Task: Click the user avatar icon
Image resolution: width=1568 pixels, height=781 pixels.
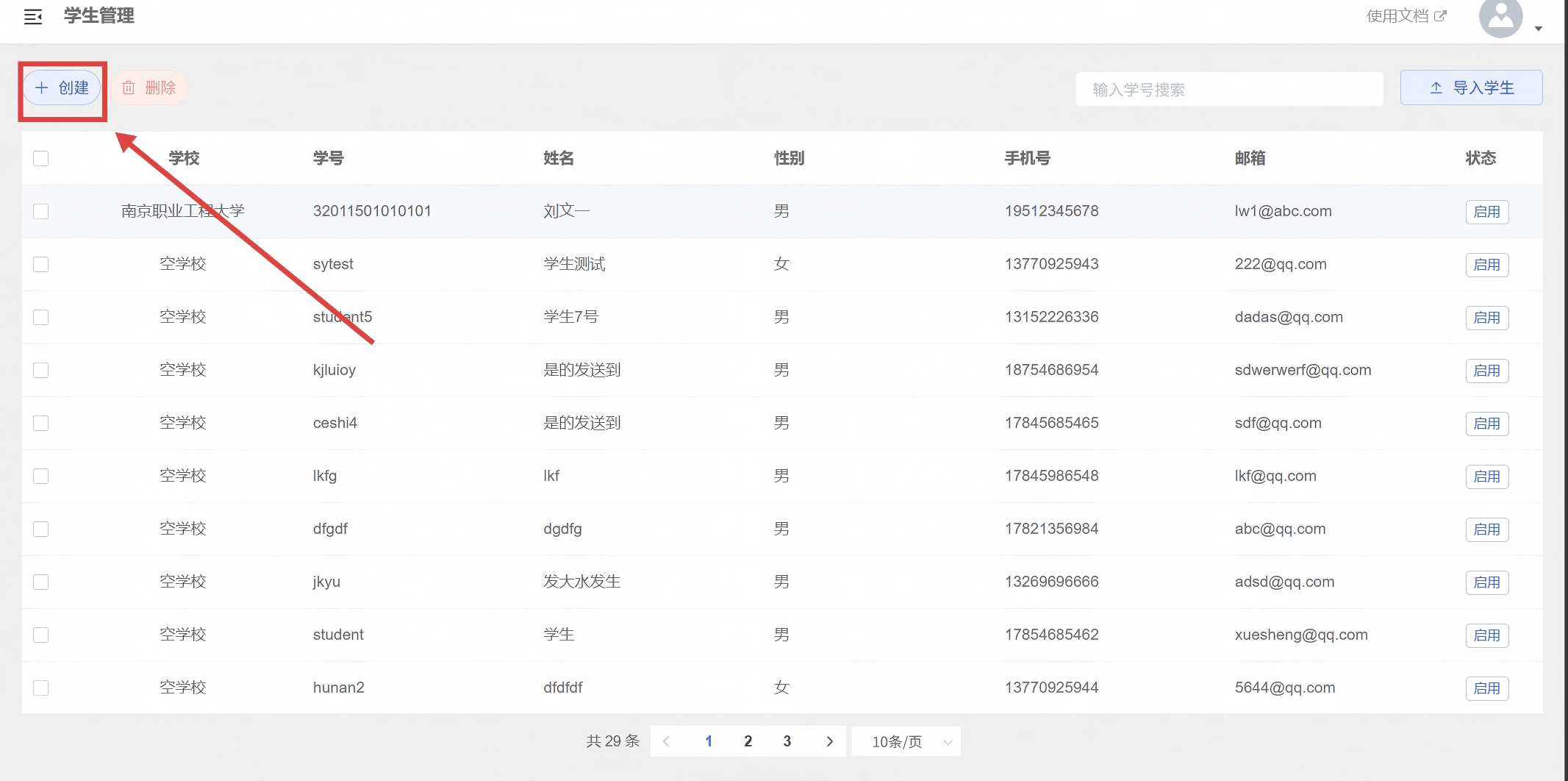Action: coord(1500,18)
